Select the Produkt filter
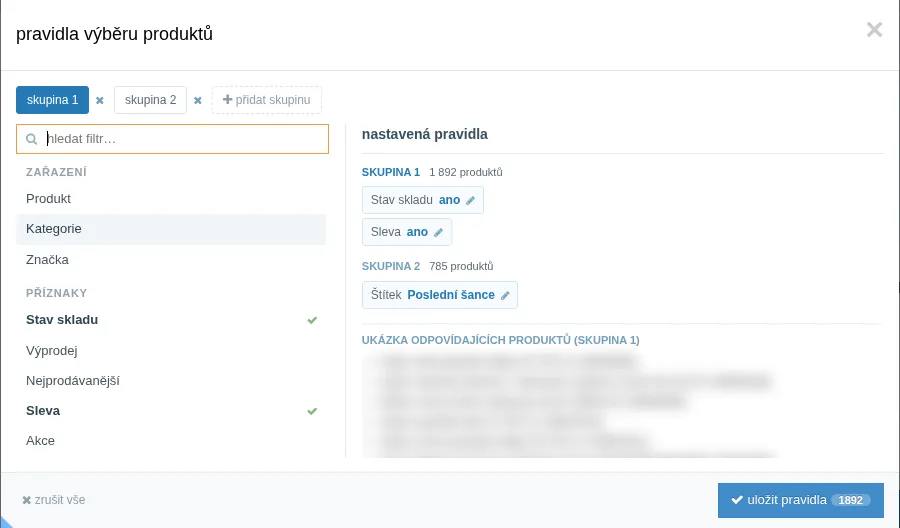The image size is (900, 528). pos(171,199)
